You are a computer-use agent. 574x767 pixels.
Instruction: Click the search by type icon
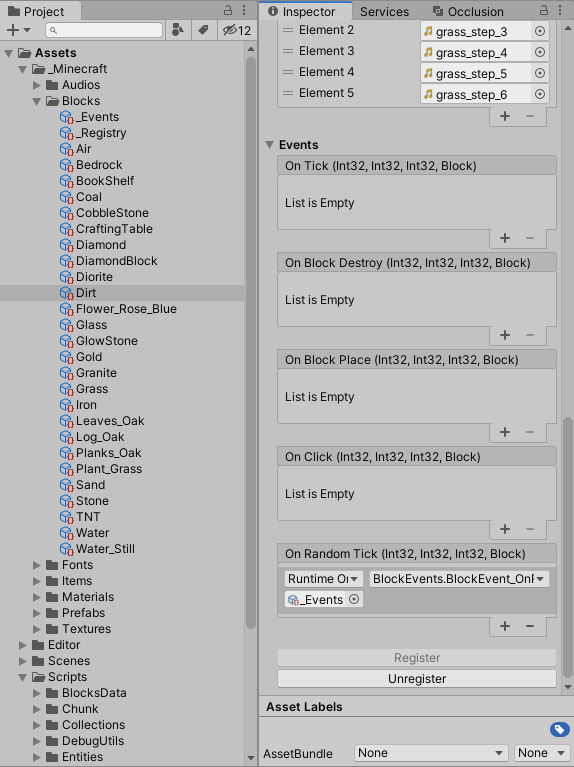(x=178, y=30)
